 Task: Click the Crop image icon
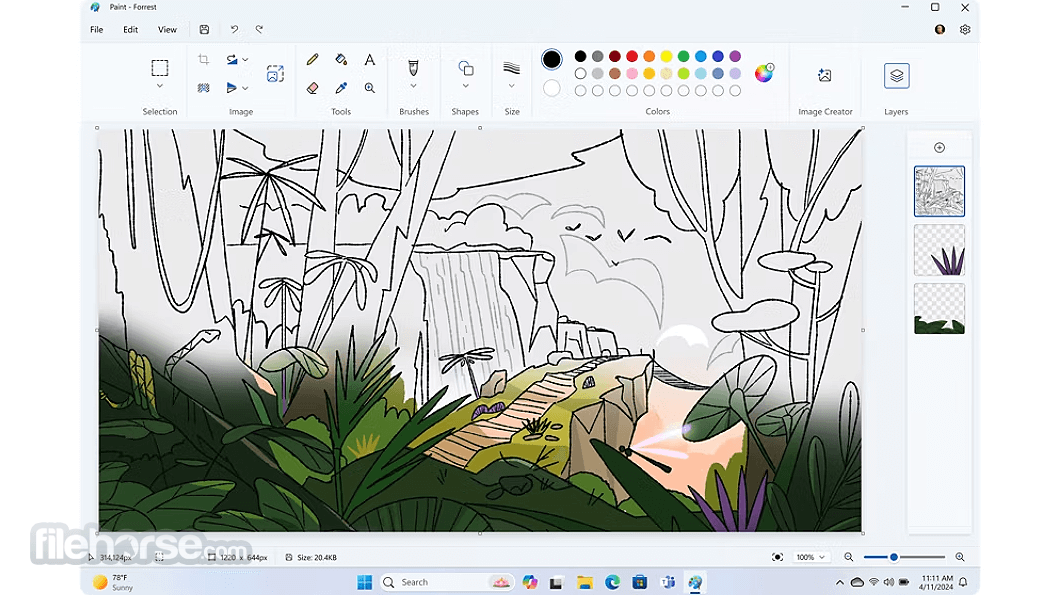(x=203, y=60)
